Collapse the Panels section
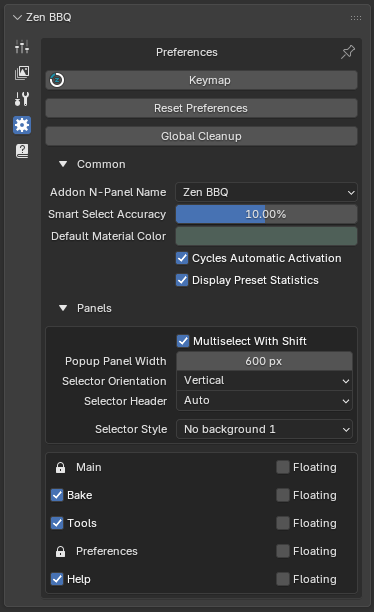The height and width of the screenshot is (612, 374). pyautogui.click(x=63, y=308)
